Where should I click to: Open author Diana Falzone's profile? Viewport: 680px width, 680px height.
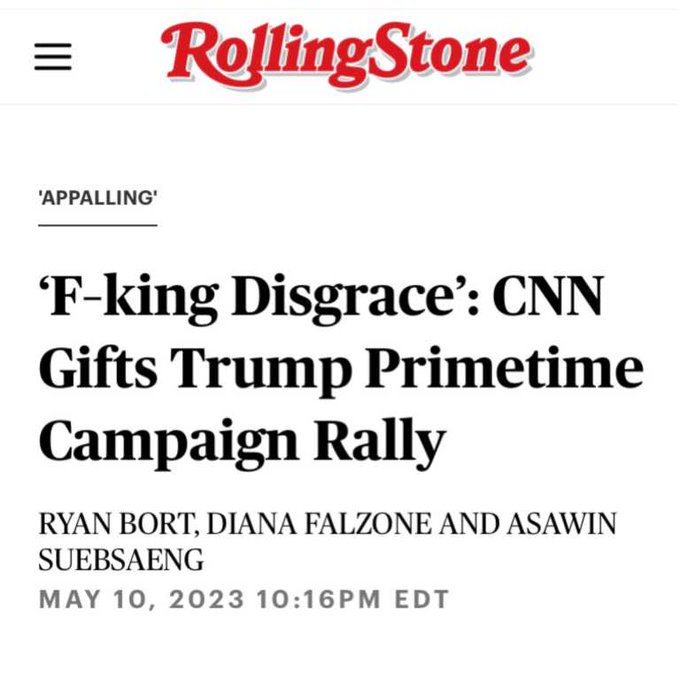coord(319,523)
